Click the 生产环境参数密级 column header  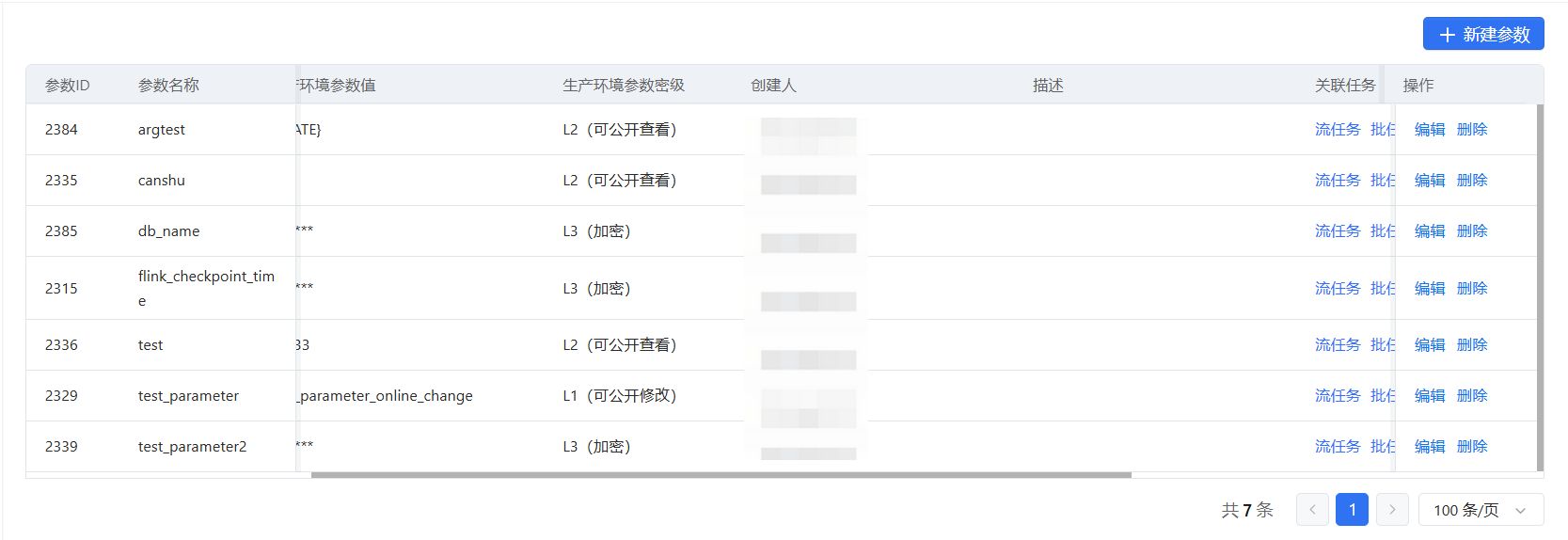(x=623, y=86)
